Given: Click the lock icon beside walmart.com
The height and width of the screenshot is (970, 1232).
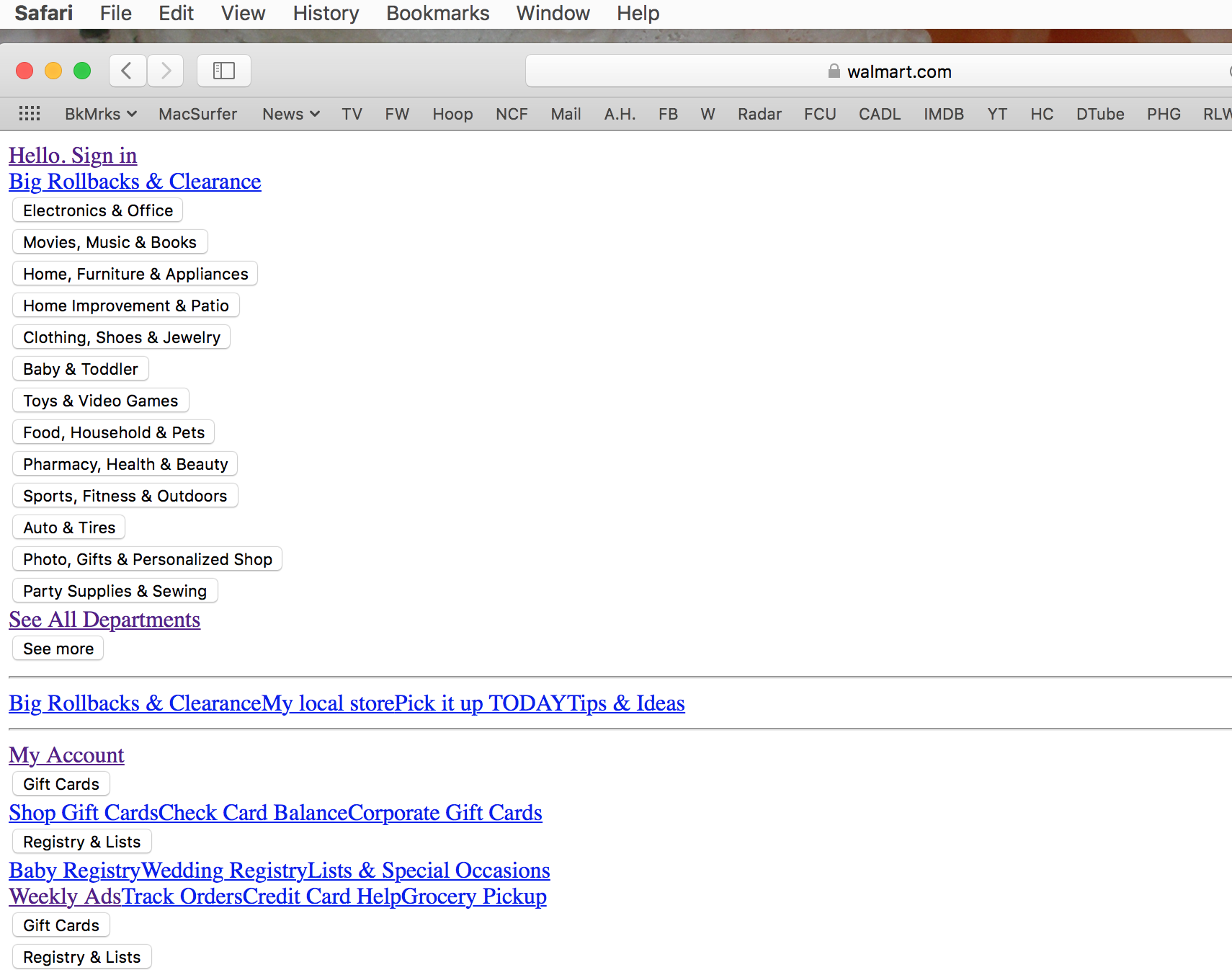Looking at the screenshot, I should pos(834,71).
